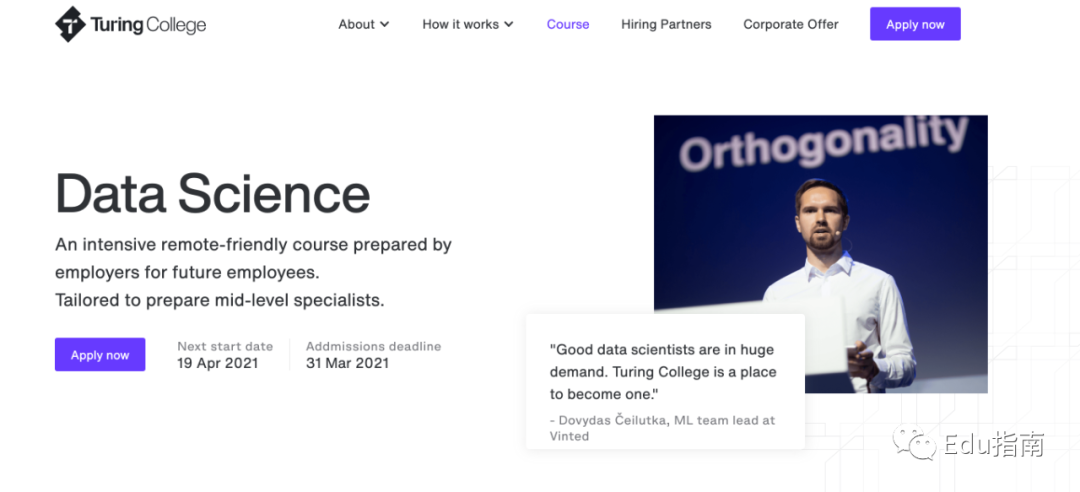This screenshot has height=492, width=1080.
Task: Click Apply now under the course description
Action: pyautogui.click(x=100, y=355)
